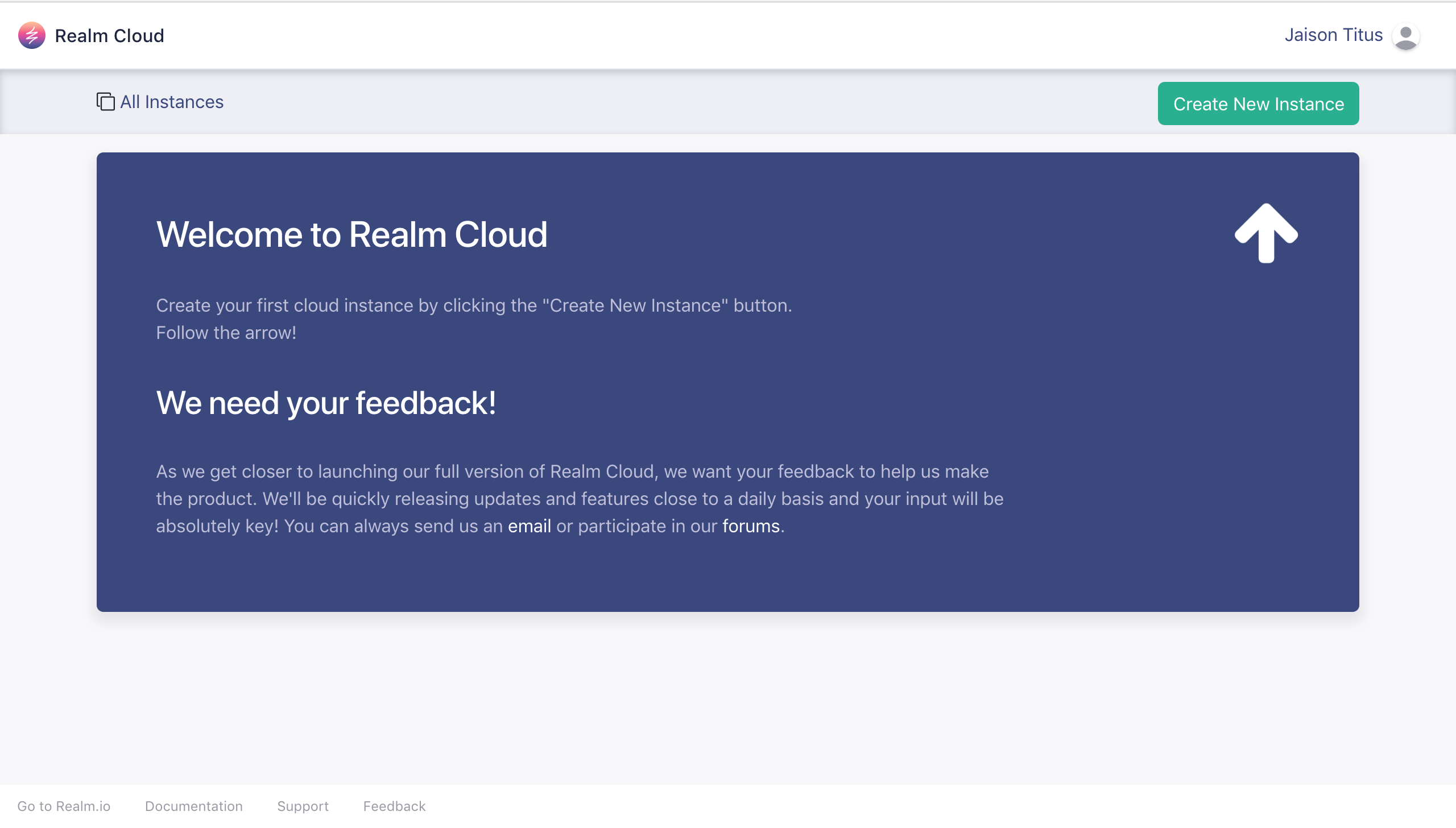This screenshot has width=1456, height=828.
Task: Click the Realm Cloud logo icon
Action: coord(31,35)
